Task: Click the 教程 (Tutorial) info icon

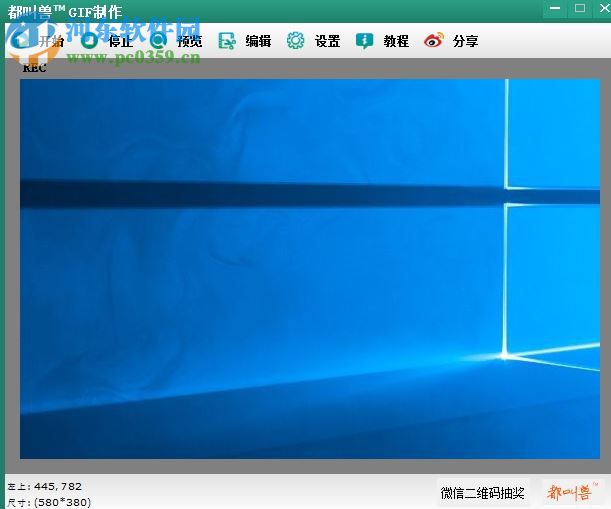Action: tap(364, 41)
